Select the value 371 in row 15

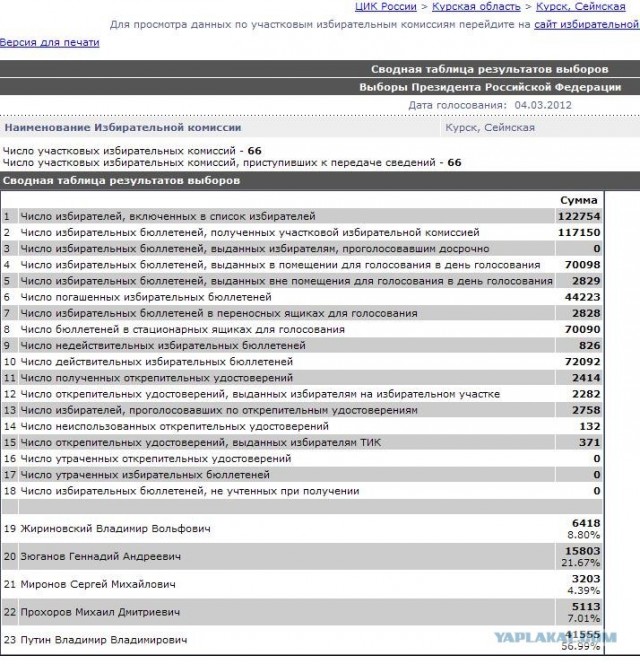click(x=590, y=443)
